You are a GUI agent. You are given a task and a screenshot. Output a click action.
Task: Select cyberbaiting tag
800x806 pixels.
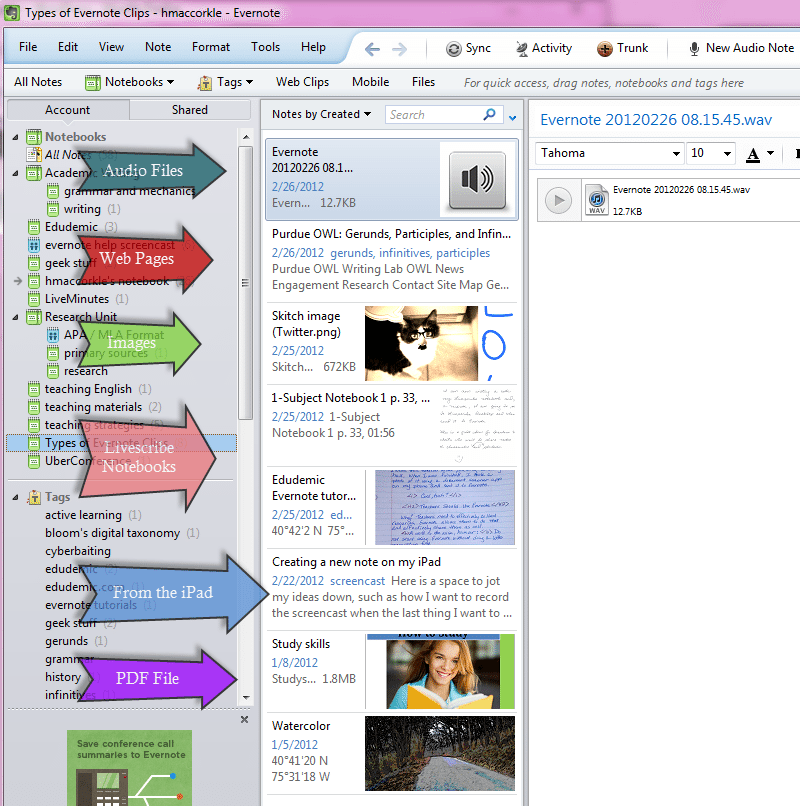[x=78, y=551]
